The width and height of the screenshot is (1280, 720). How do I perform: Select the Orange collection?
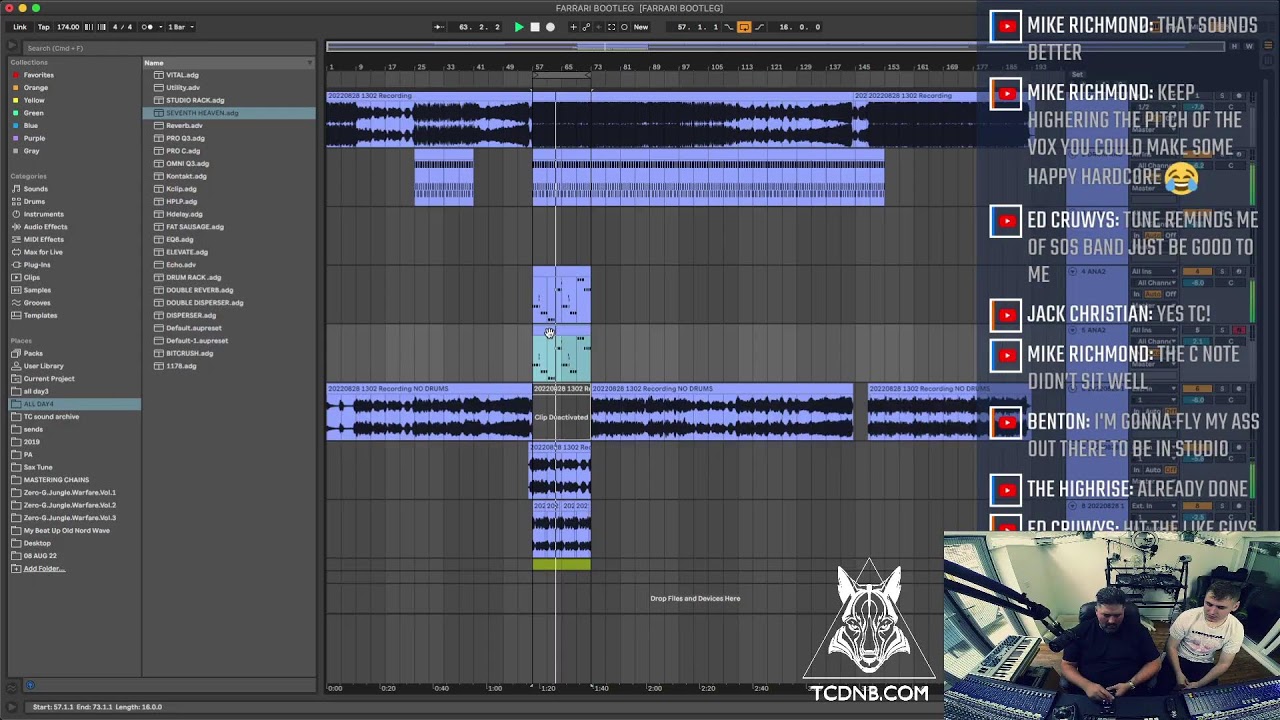36,88
